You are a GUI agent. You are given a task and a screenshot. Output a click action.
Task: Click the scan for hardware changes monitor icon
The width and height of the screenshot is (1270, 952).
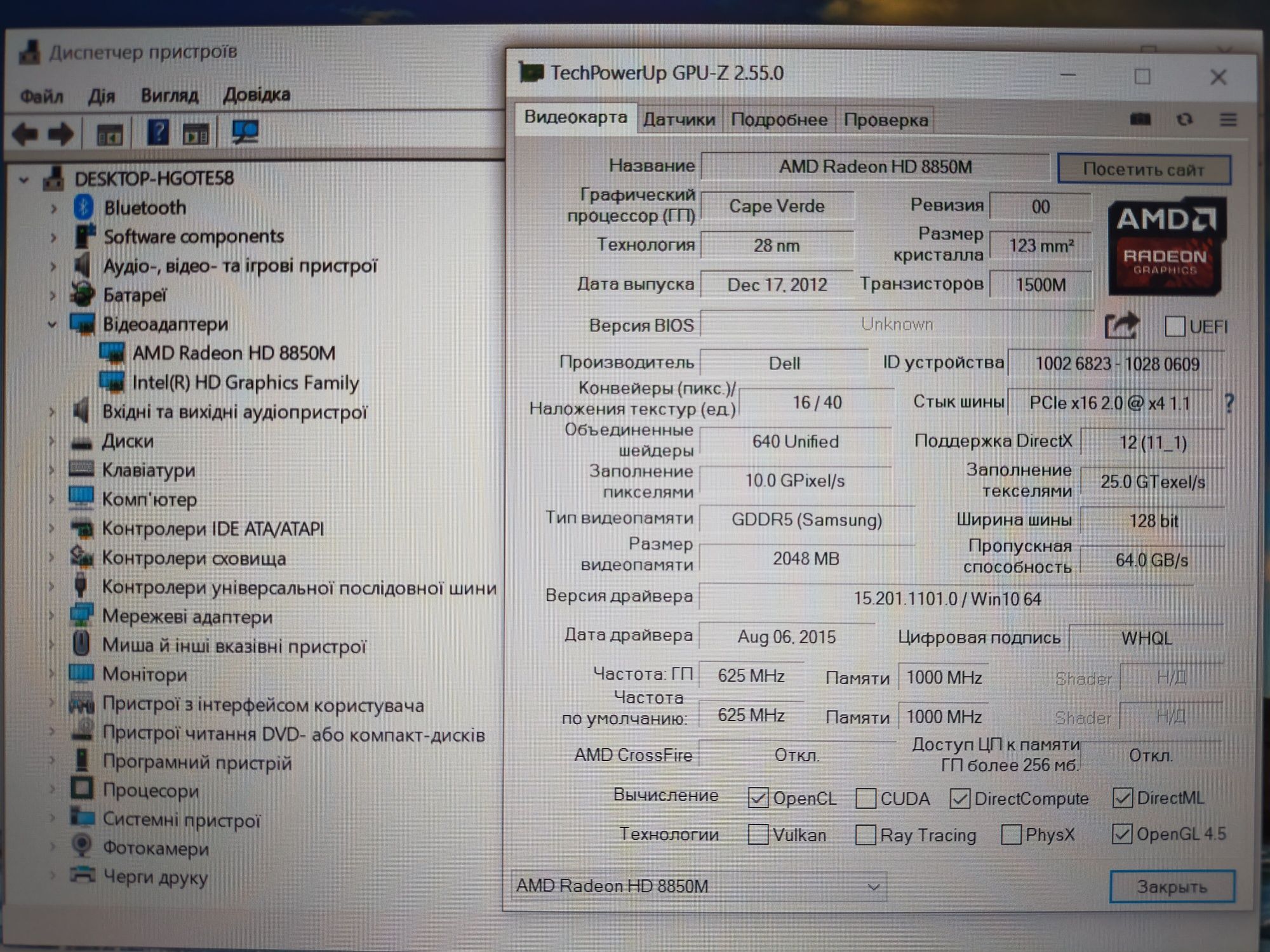tap(245, 133)
